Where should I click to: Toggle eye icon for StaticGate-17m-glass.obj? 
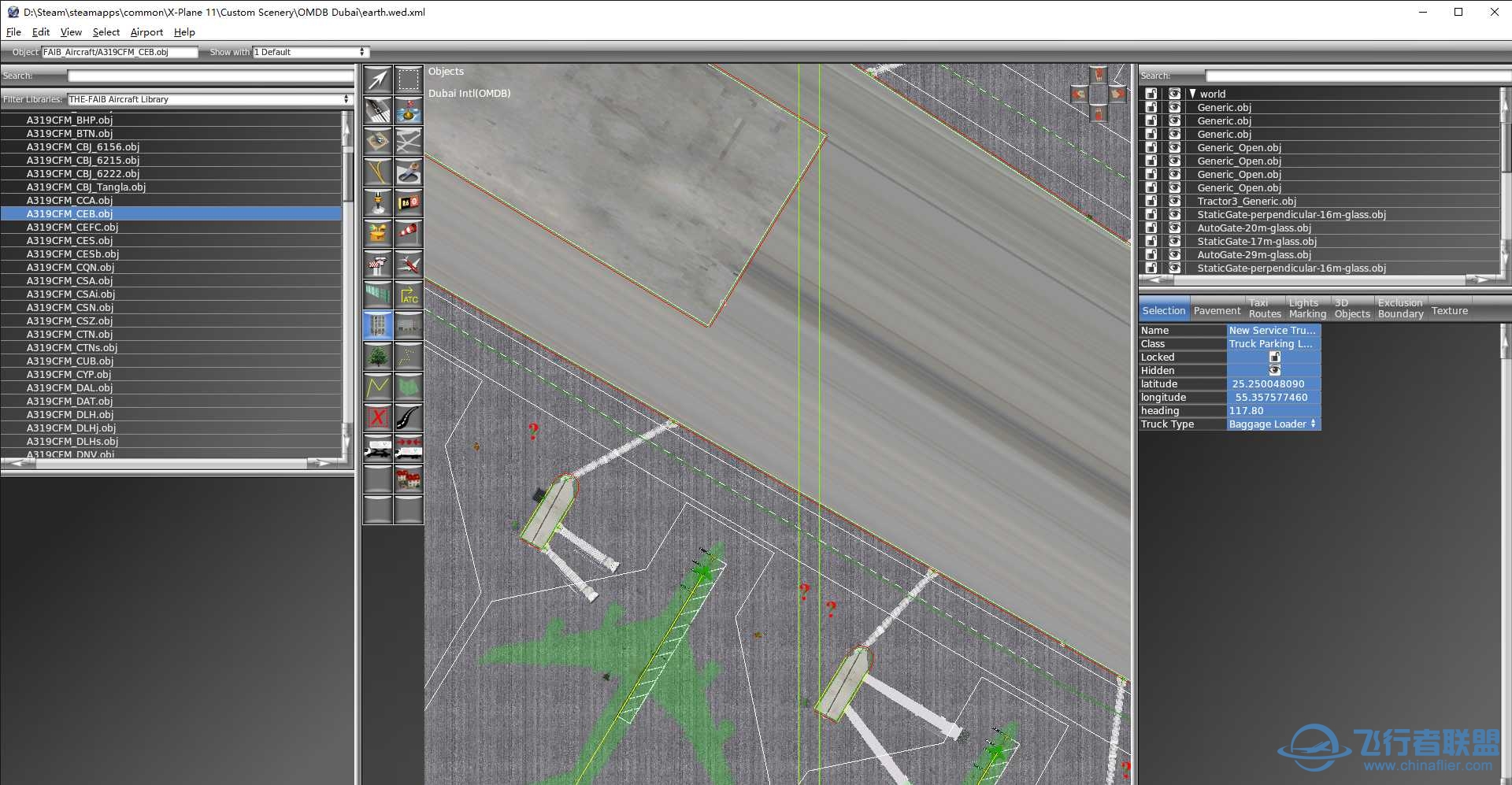pos(1174,241)
